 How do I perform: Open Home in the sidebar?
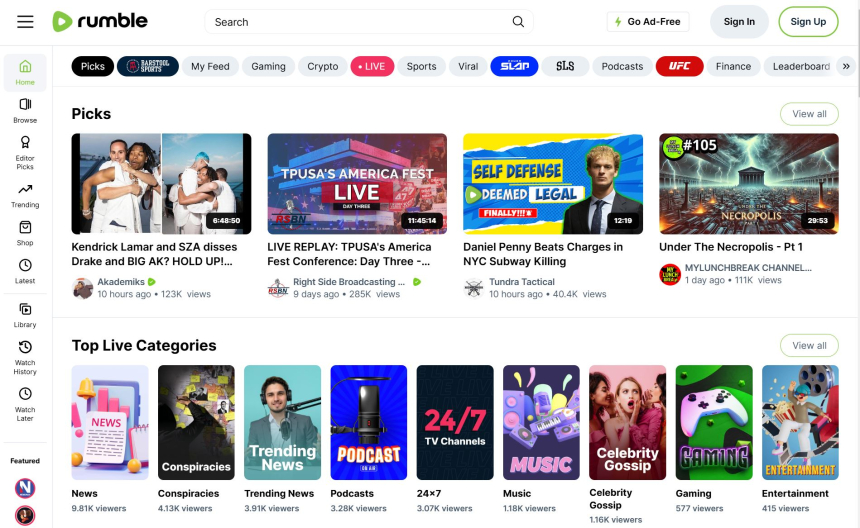[x=25, y=72]
